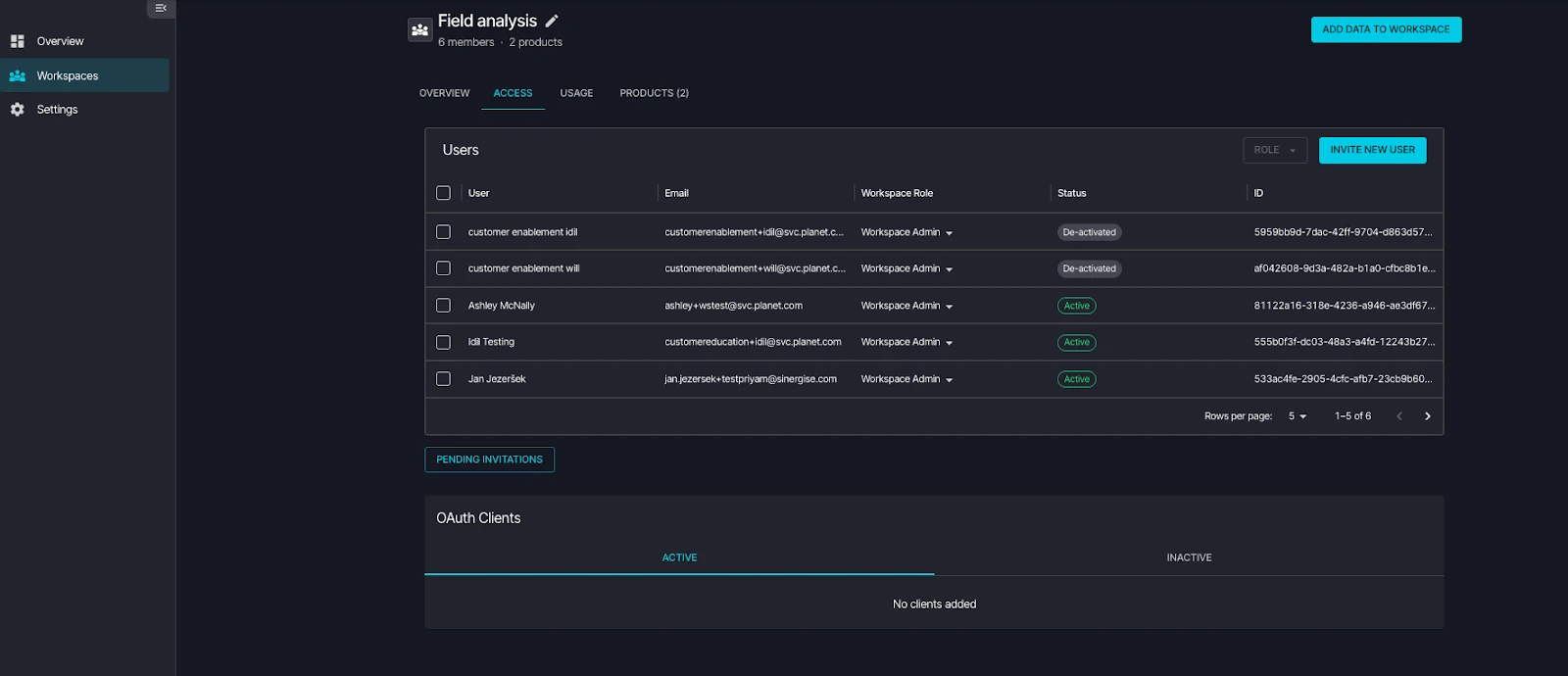The width and height of the screenshot is (1568, 676).
Task: Click the workspace group avatar icon
Action: point(419,30)
